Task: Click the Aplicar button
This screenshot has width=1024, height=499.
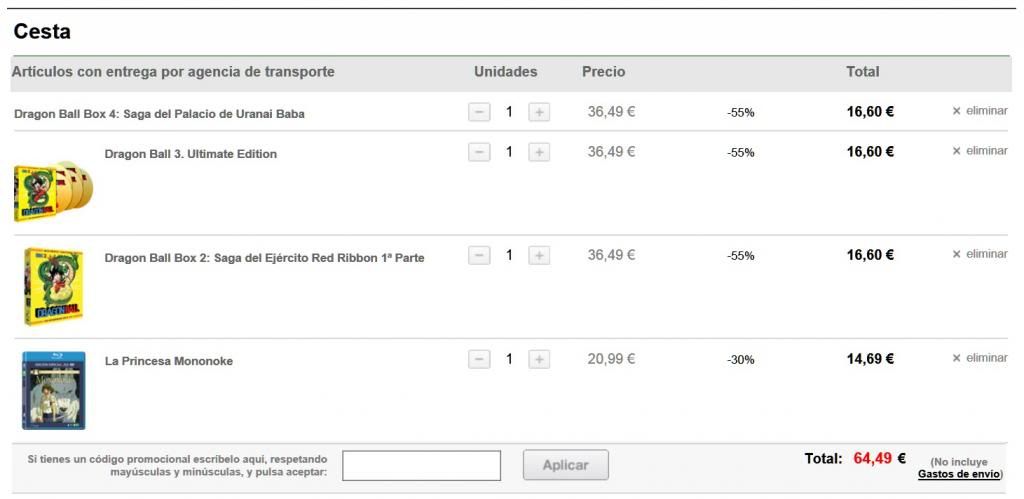Action: point(566,465)
